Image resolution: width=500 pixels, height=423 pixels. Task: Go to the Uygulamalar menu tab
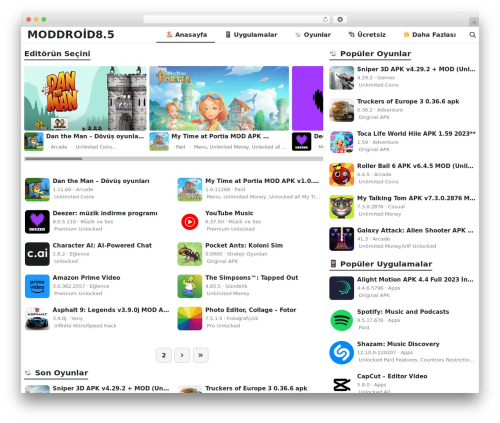tap(251, 35)
